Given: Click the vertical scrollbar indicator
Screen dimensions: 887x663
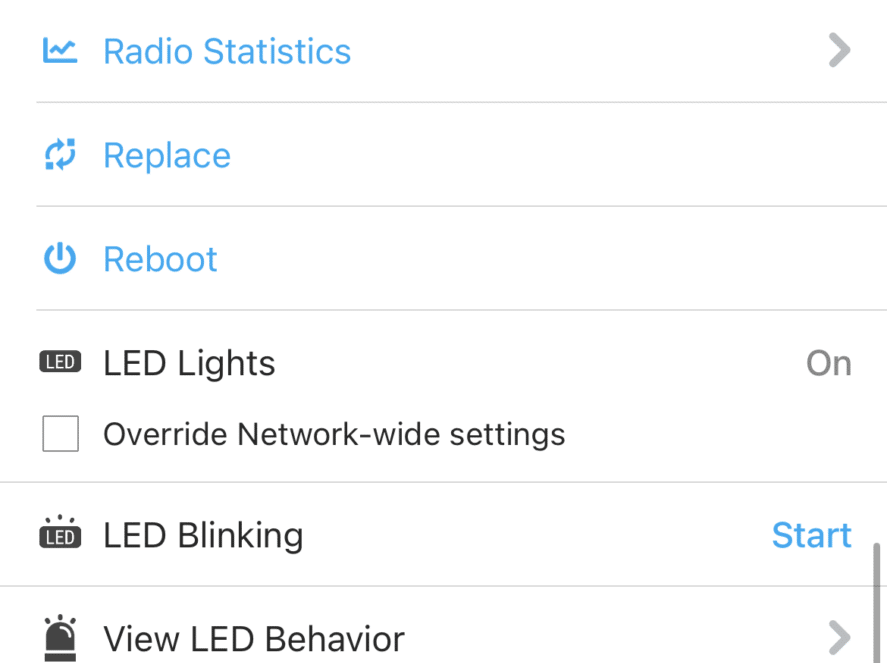Looking at the screenshot, I should (876, 603).
